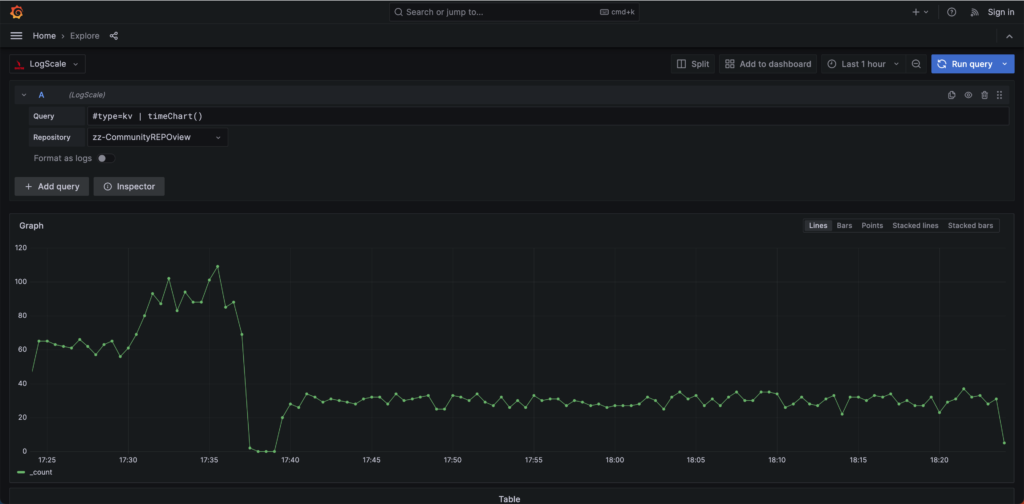The width and height of the screenshot is (1024, 504).
Task: Go to Home breadcrumb
Action: click(44, 36)
